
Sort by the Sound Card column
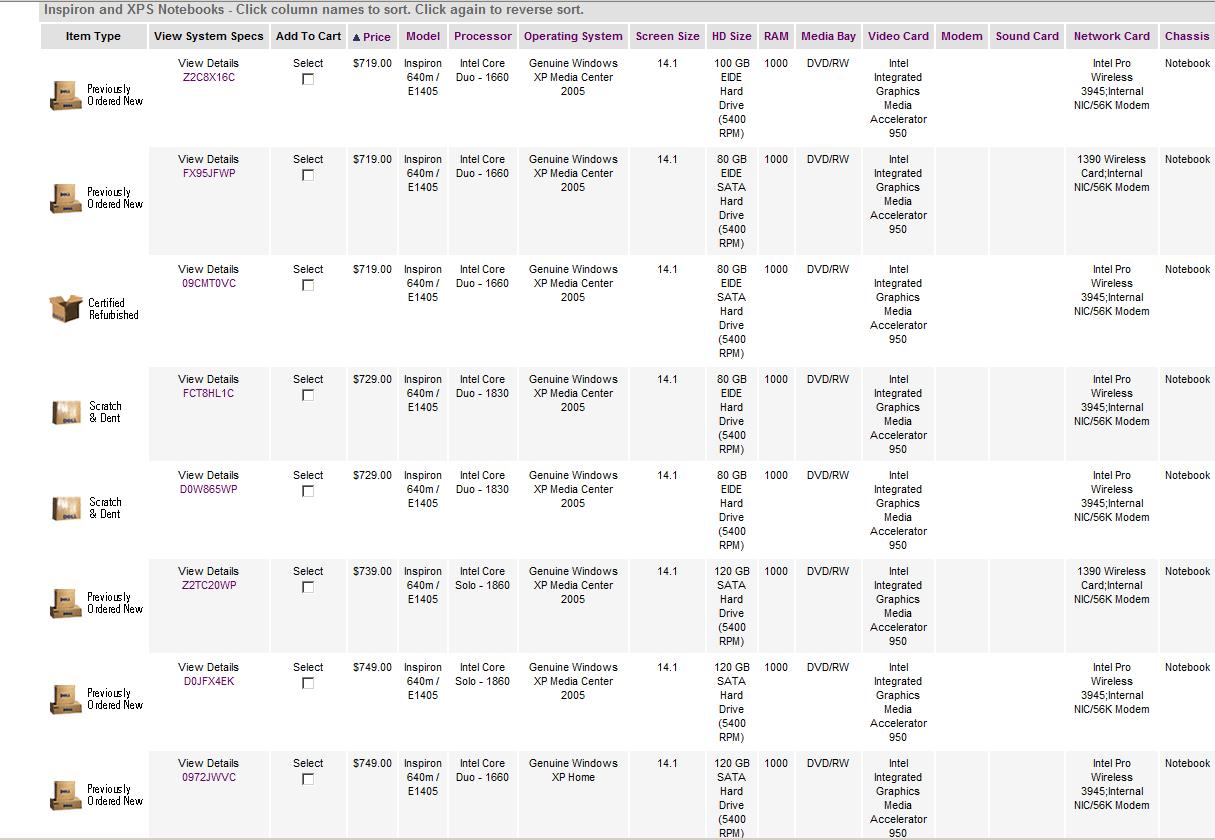tap(1027, 36)
